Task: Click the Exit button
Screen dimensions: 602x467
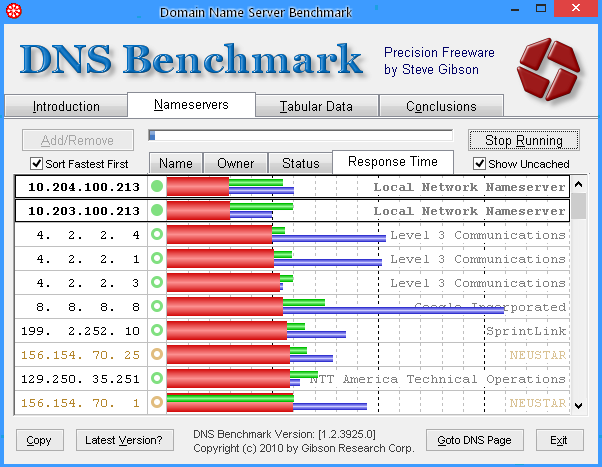Action: pos(559,440)
